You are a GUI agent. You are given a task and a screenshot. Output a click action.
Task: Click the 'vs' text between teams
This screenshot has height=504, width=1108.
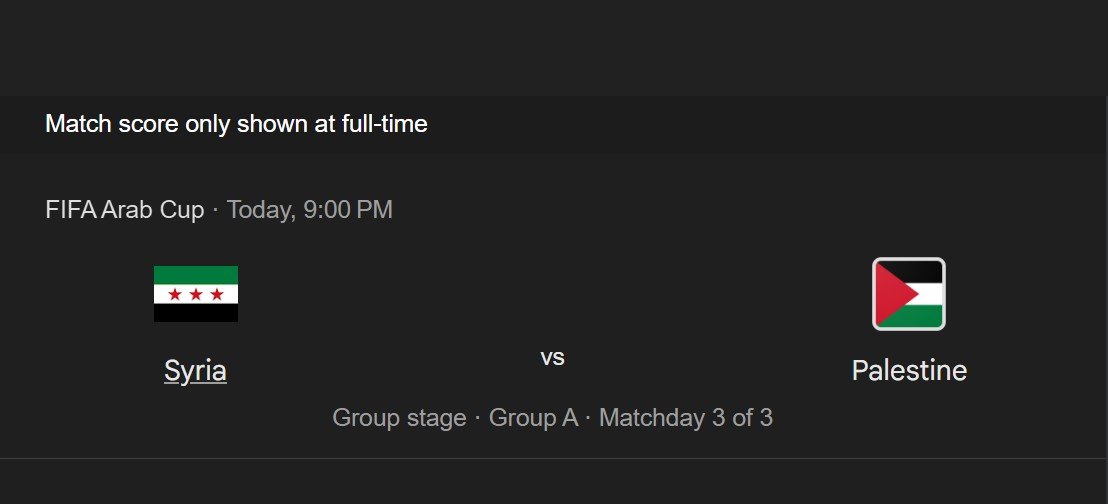tap(552, 357)
